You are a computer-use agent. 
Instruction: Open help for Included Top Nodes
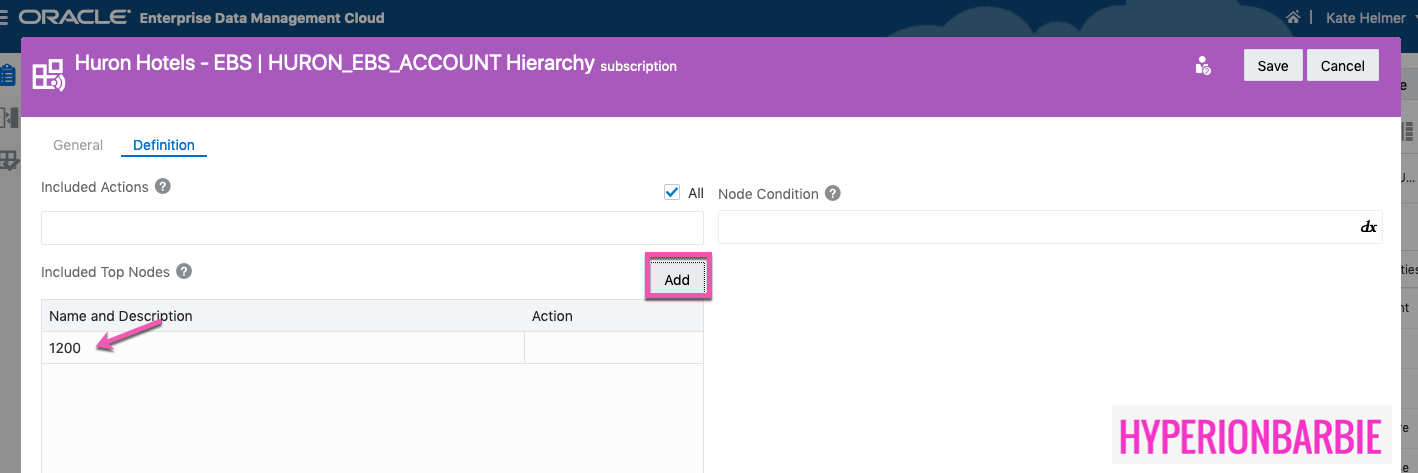click(184, 272)
